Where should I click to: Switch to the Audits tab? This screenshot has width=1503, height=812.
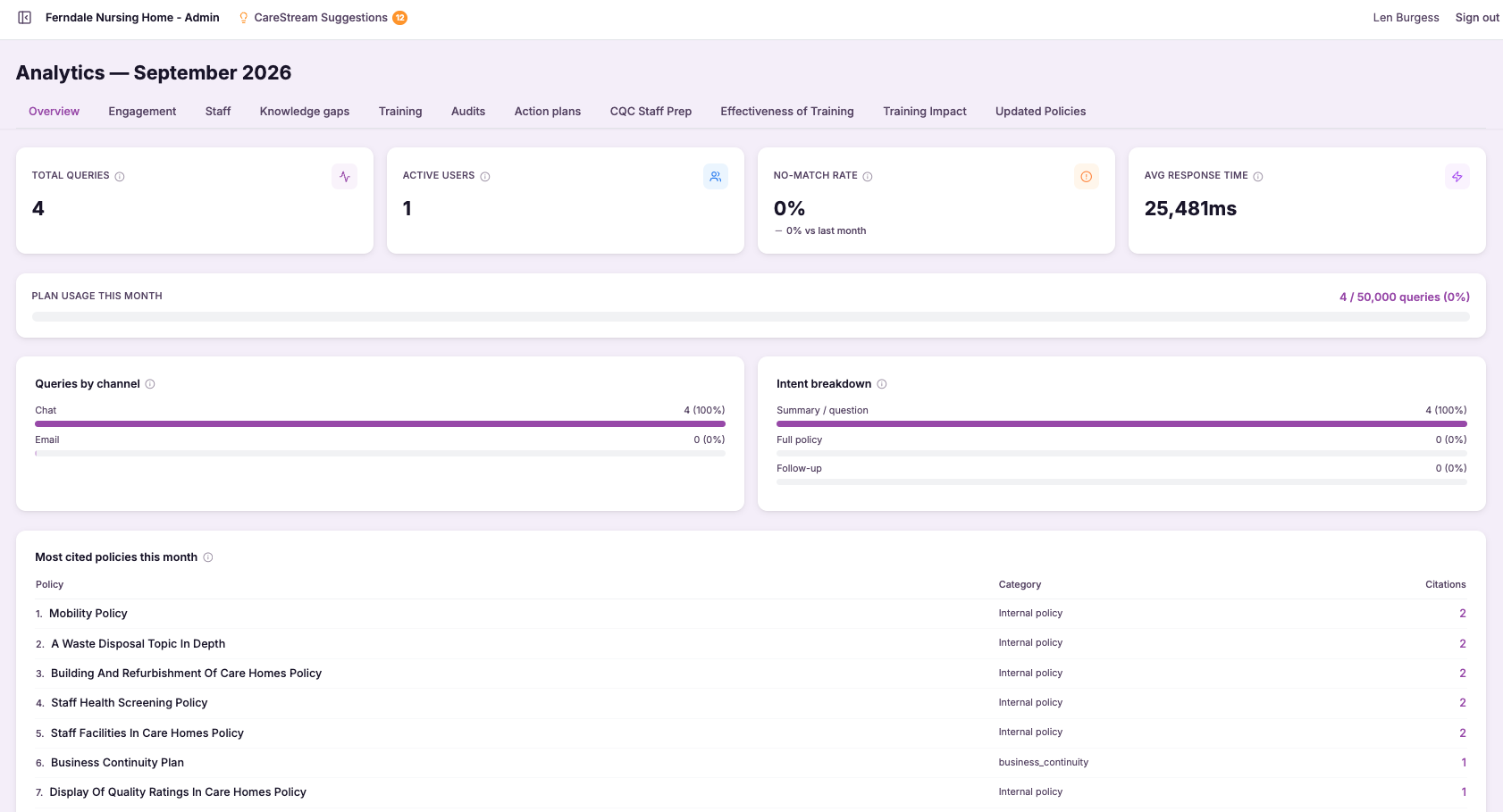coord(468,112)
